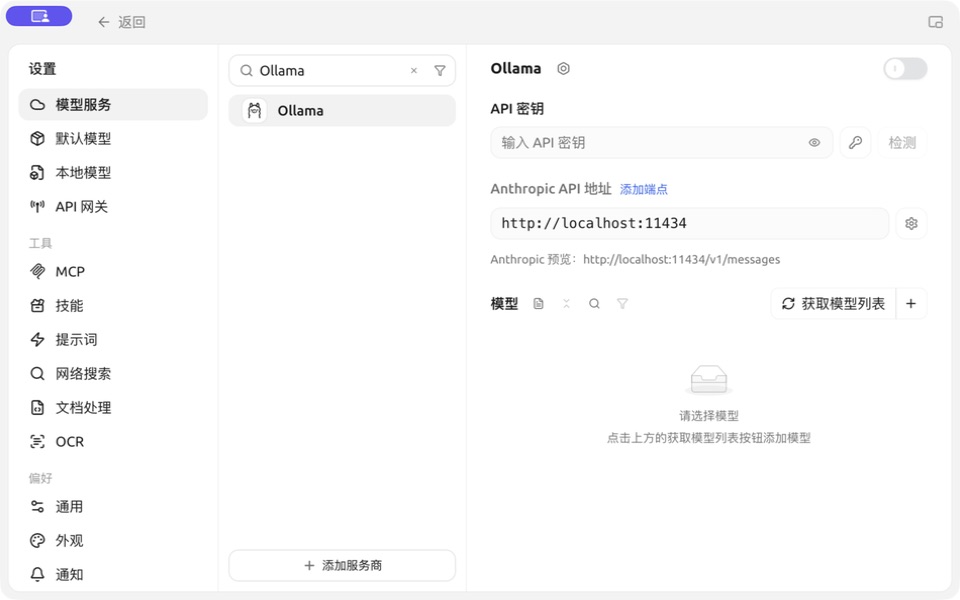Click the provider filter funnel icon

pyautogui.click(x=440, y=70)
